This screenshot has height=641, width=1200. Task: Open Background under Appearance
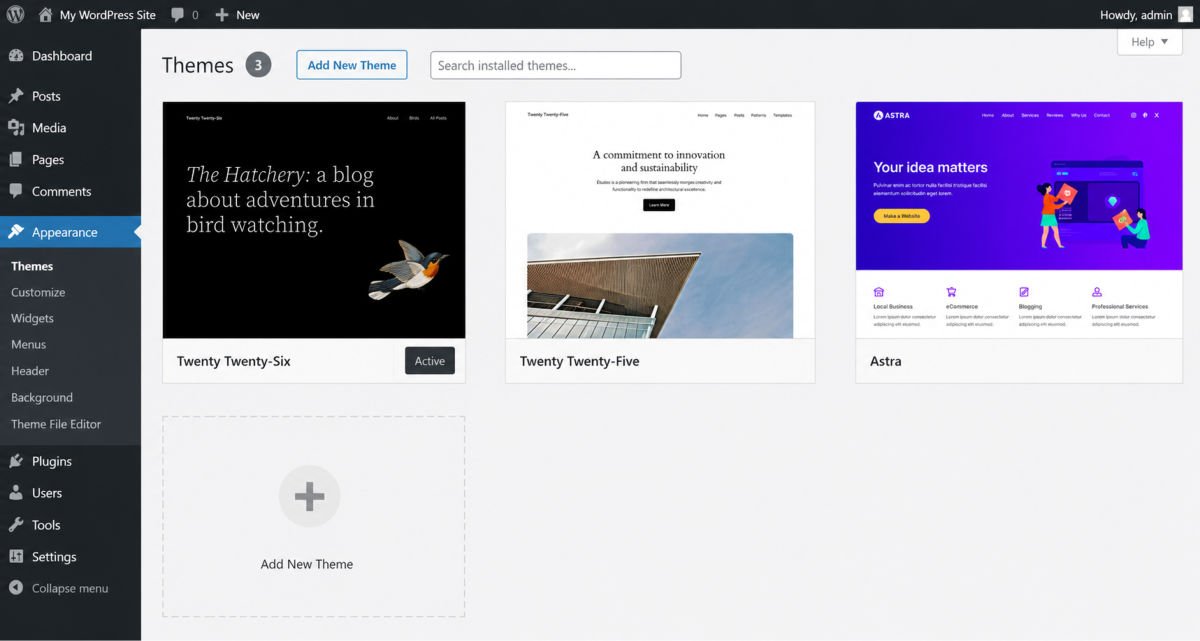(42, 397)
